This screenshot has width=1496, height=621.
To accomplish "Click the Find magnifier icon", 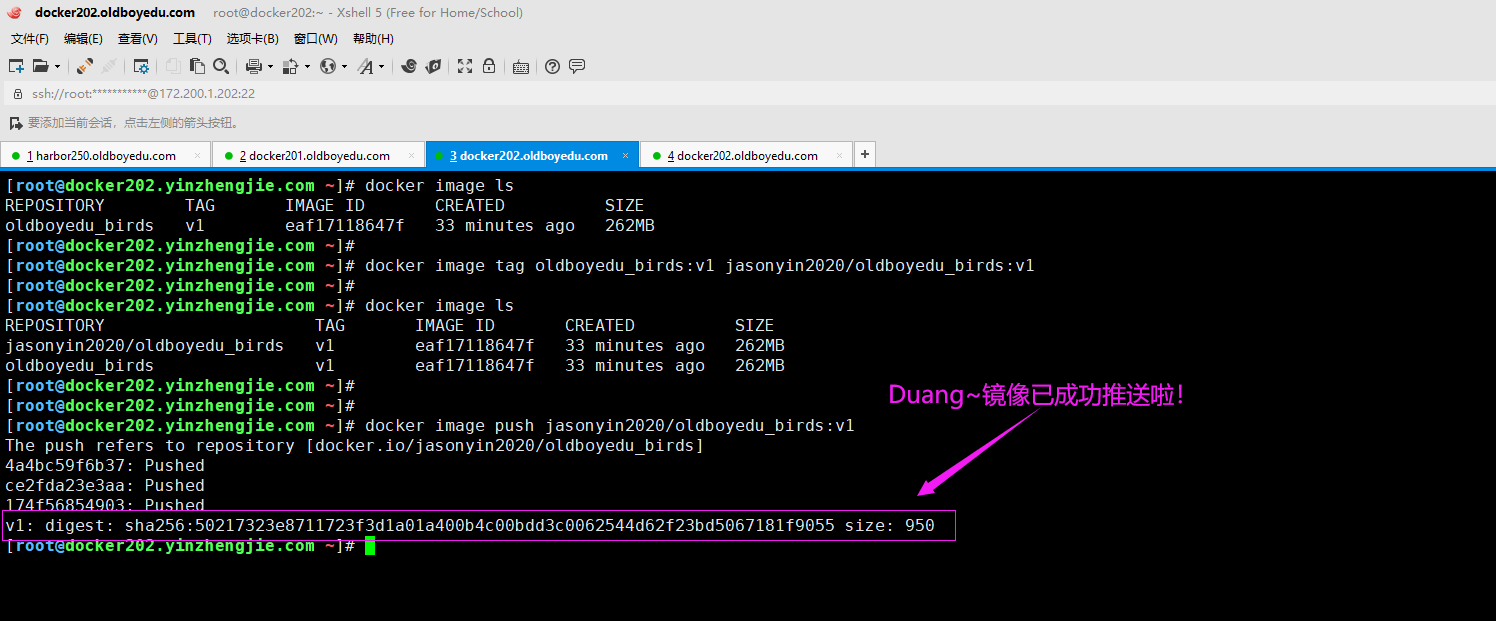I will coord(221,66).
